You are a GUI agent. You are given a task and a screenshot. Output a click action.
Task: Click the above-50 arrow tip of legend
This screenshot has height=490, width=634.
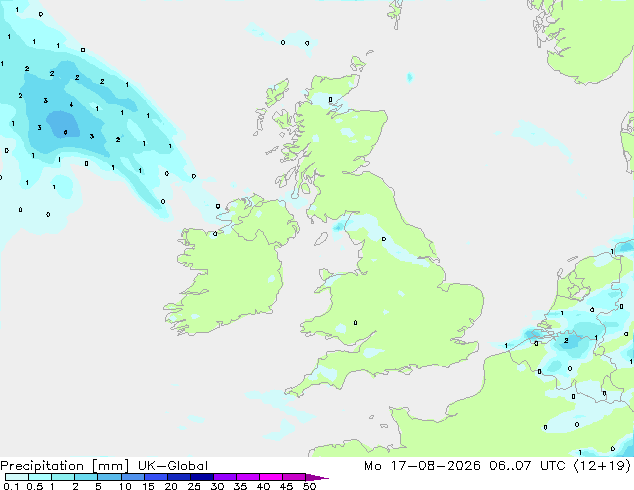[x=317, y=477]
